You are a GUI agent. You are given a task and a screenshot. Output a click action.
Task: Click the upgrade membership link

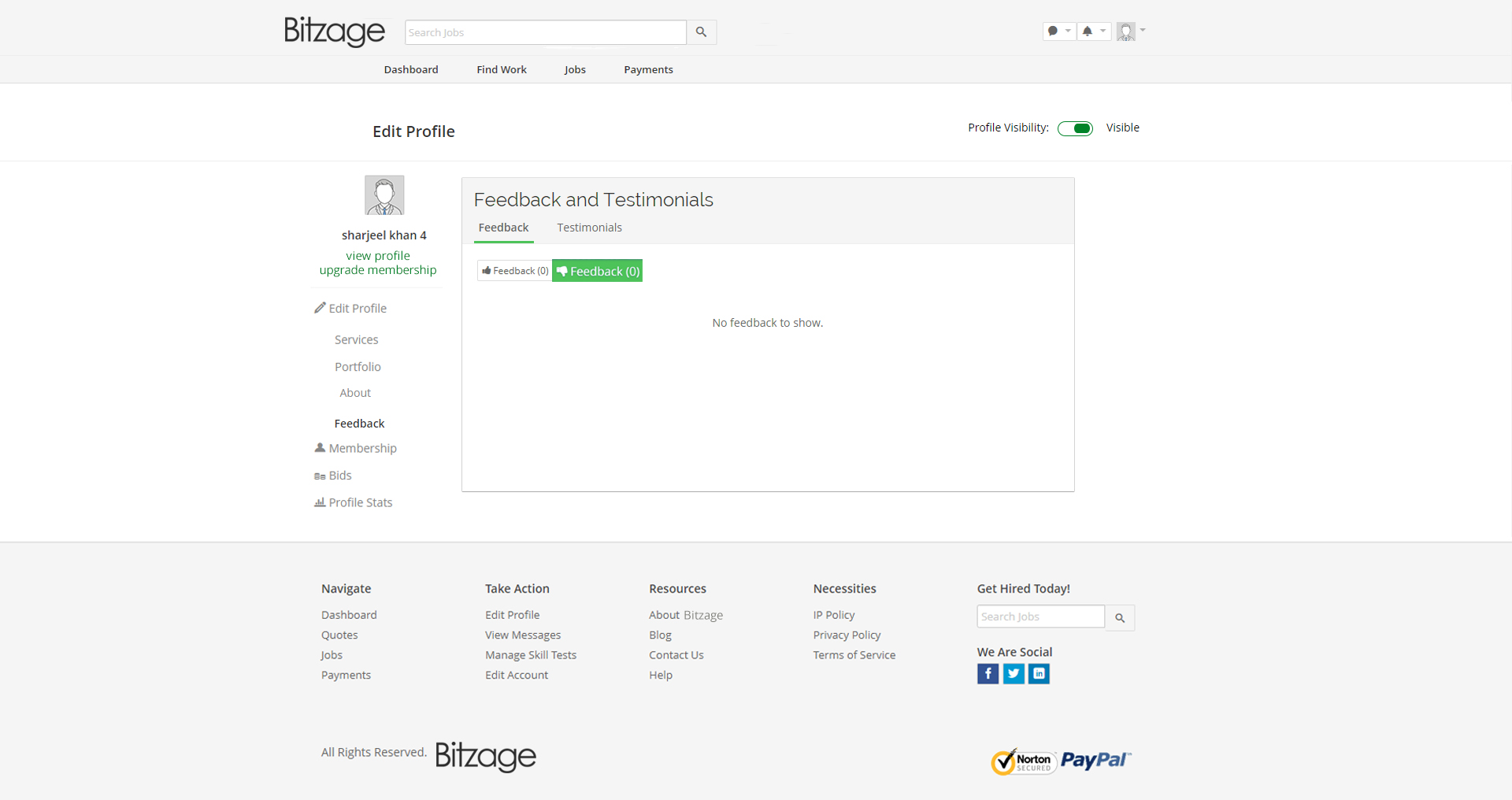point(377,270)
